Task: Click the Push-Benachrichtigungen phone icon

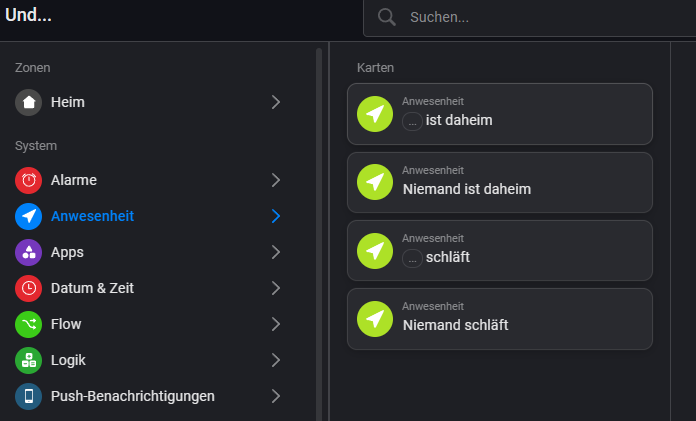Action: [x=29, y=396]
